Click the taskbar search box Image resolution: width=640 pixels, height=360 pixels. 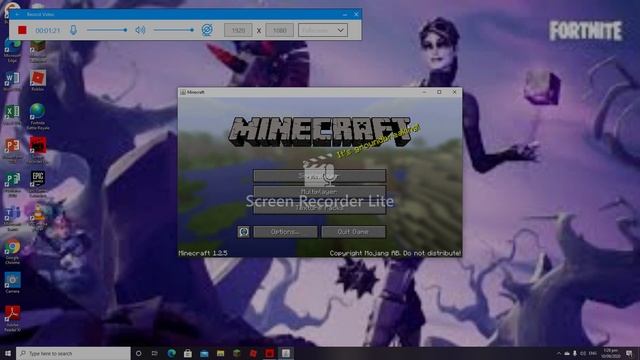click(73, 353)
